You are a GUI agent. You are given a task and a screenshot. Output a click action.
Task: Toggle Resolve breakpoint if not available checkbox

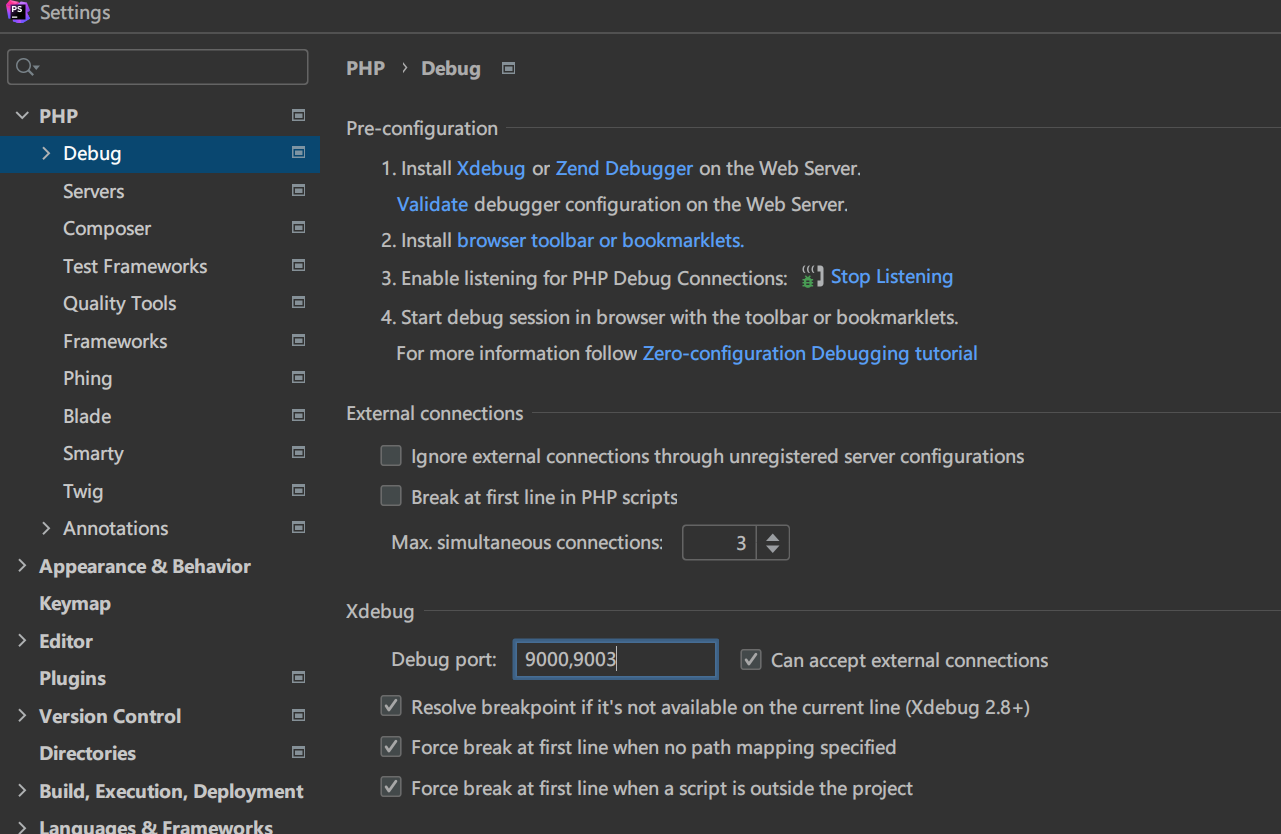coord(391,707)
